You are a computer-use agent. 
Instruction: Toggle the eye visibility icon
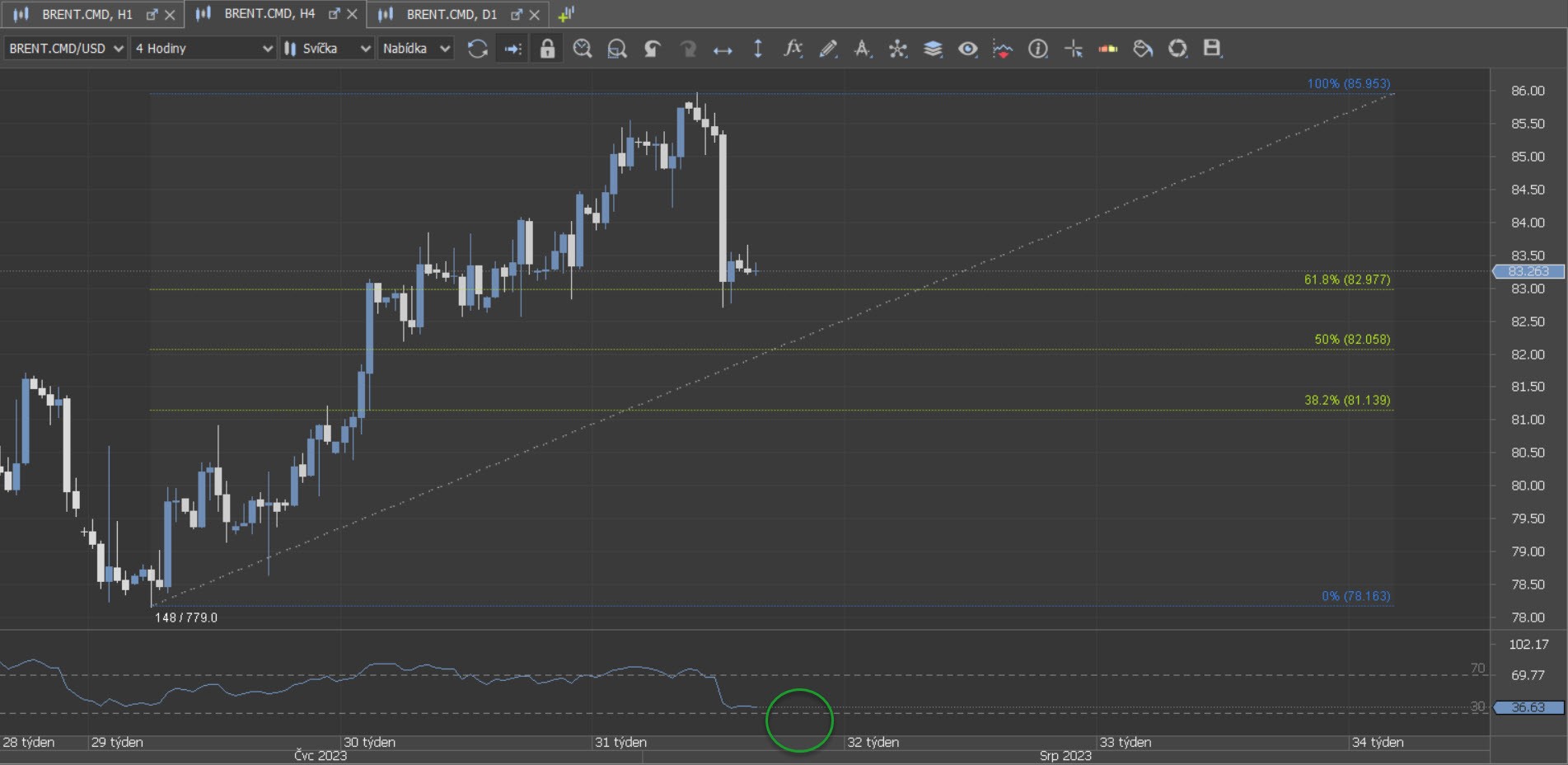pos(967,49)
